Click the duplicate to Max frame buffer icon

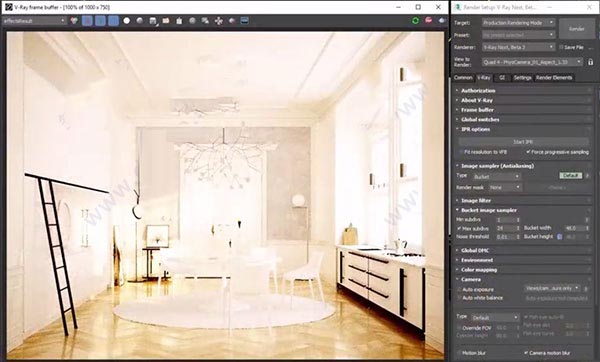192,21
